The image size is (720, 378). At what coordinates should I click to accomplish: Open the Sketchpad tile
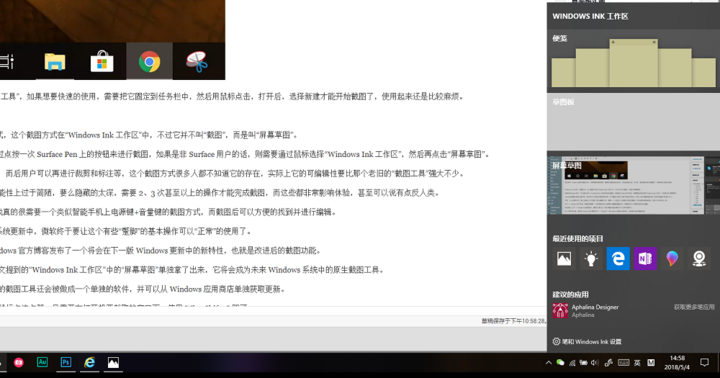(x=633, y=122)
